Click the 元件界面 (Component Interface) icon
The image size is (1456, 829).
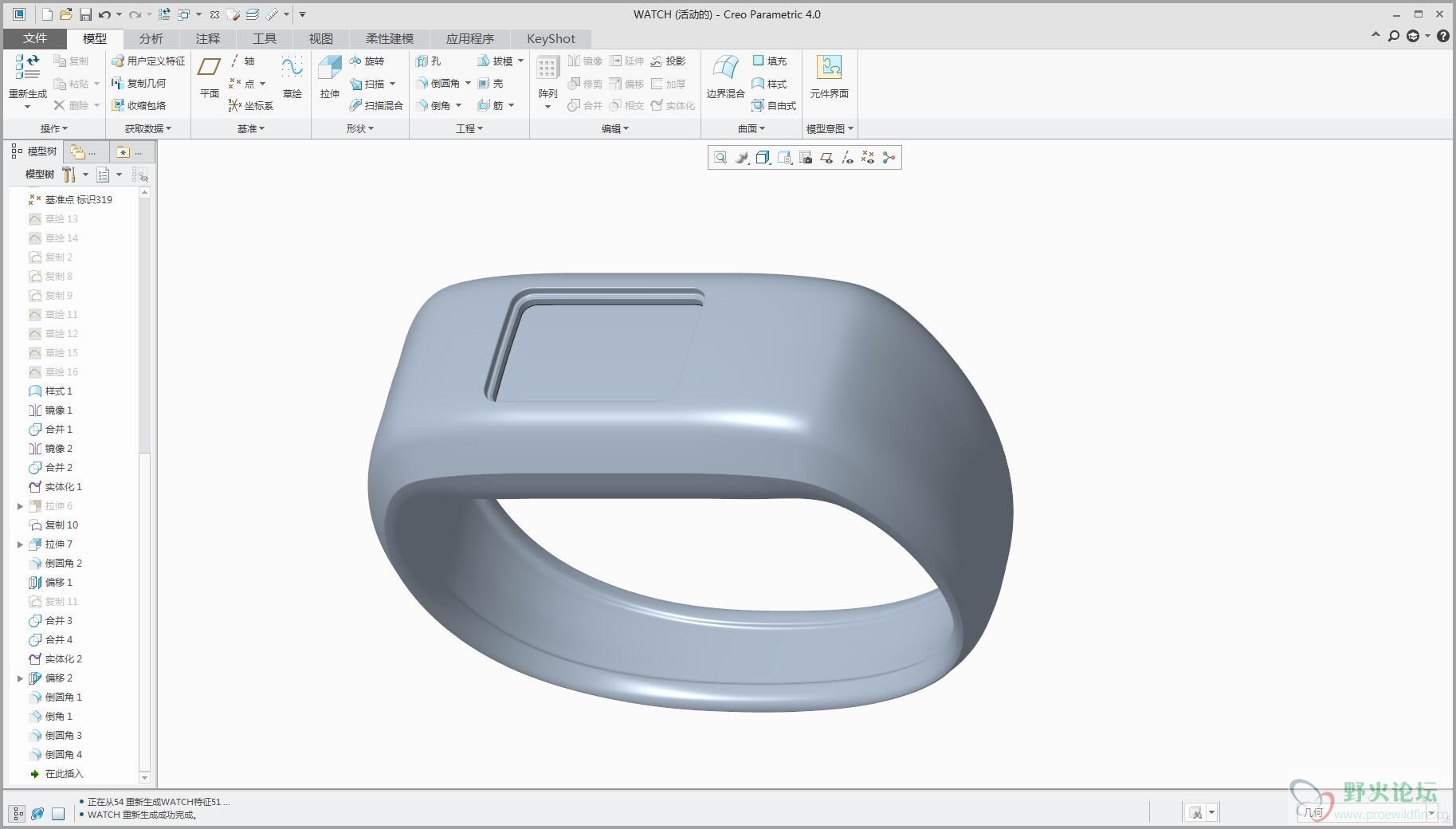[x=829, y=67]
